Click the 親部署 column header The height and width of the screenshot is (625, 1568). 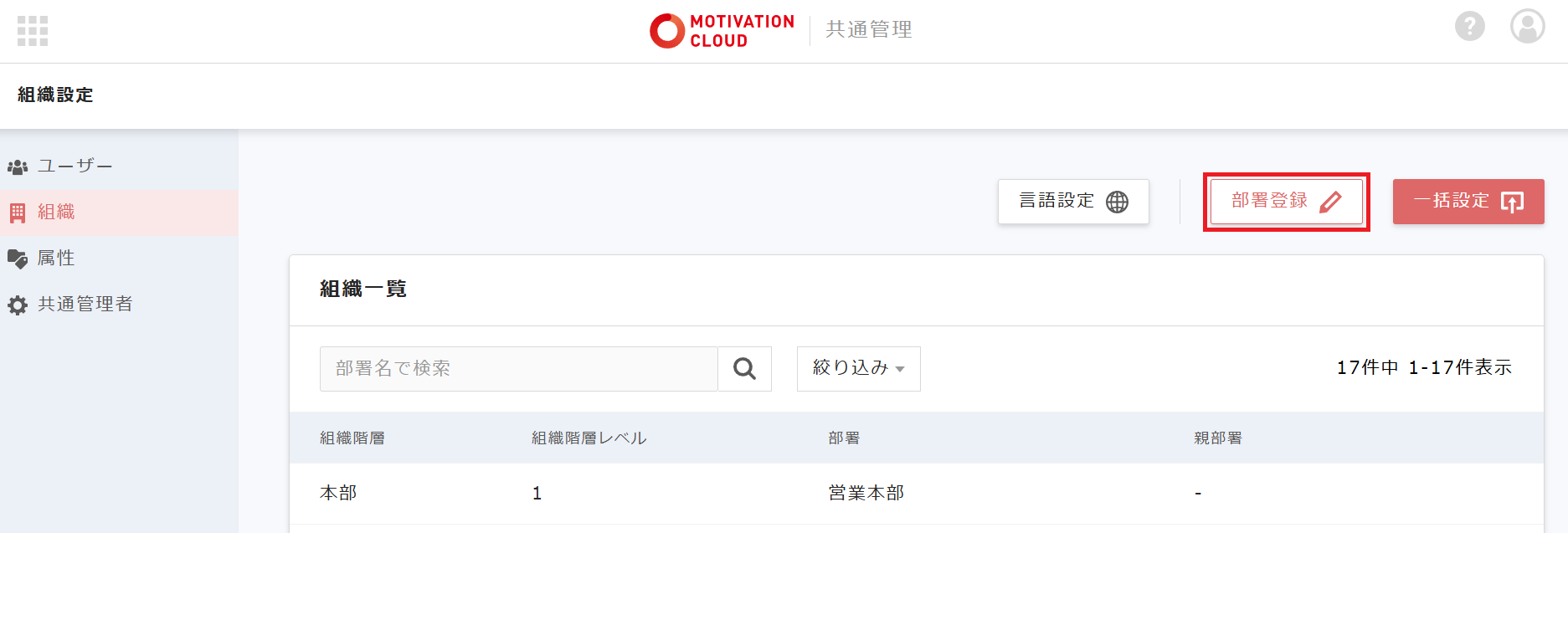[x=1217, y=438]
